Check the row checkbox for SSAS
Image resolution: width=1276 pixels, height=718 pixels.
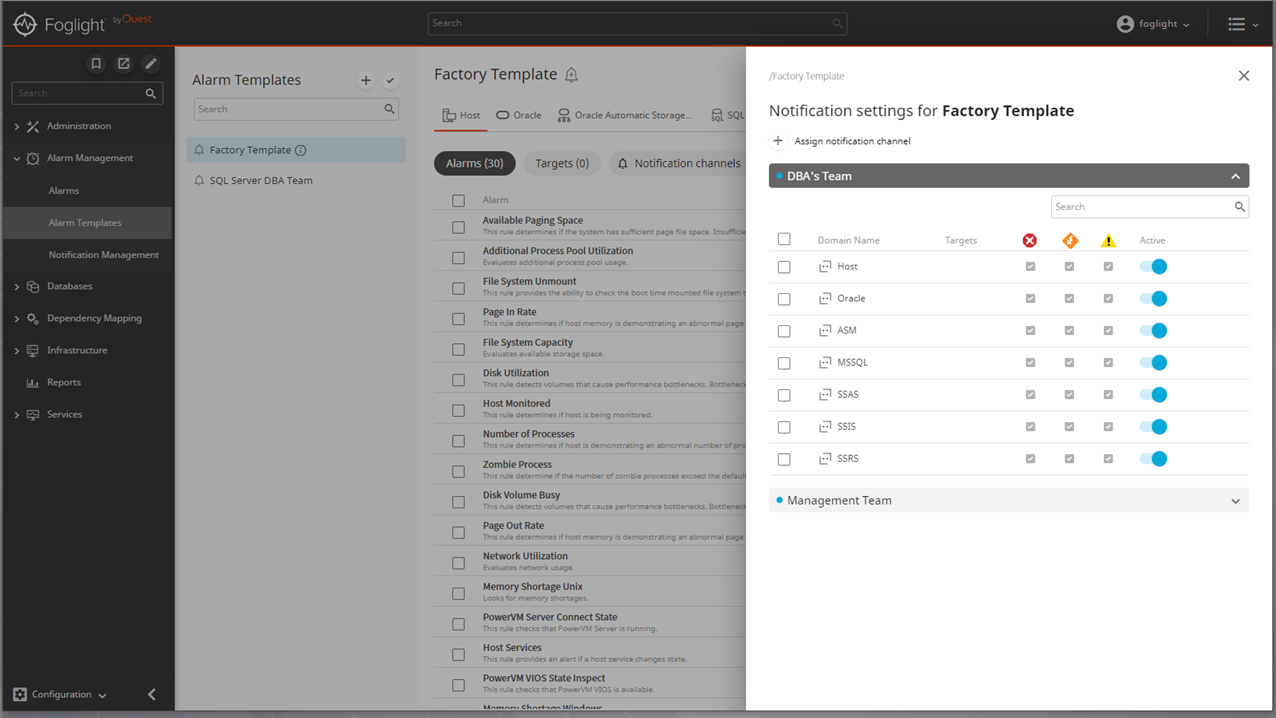(x=784, y=395)
